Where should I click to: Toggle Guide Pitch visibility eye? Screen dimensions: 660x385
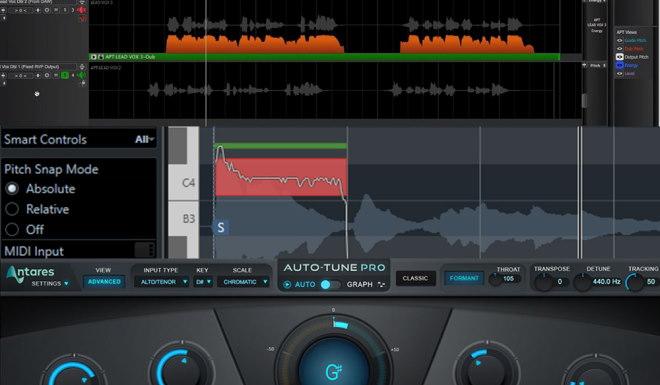click(620, 40)
